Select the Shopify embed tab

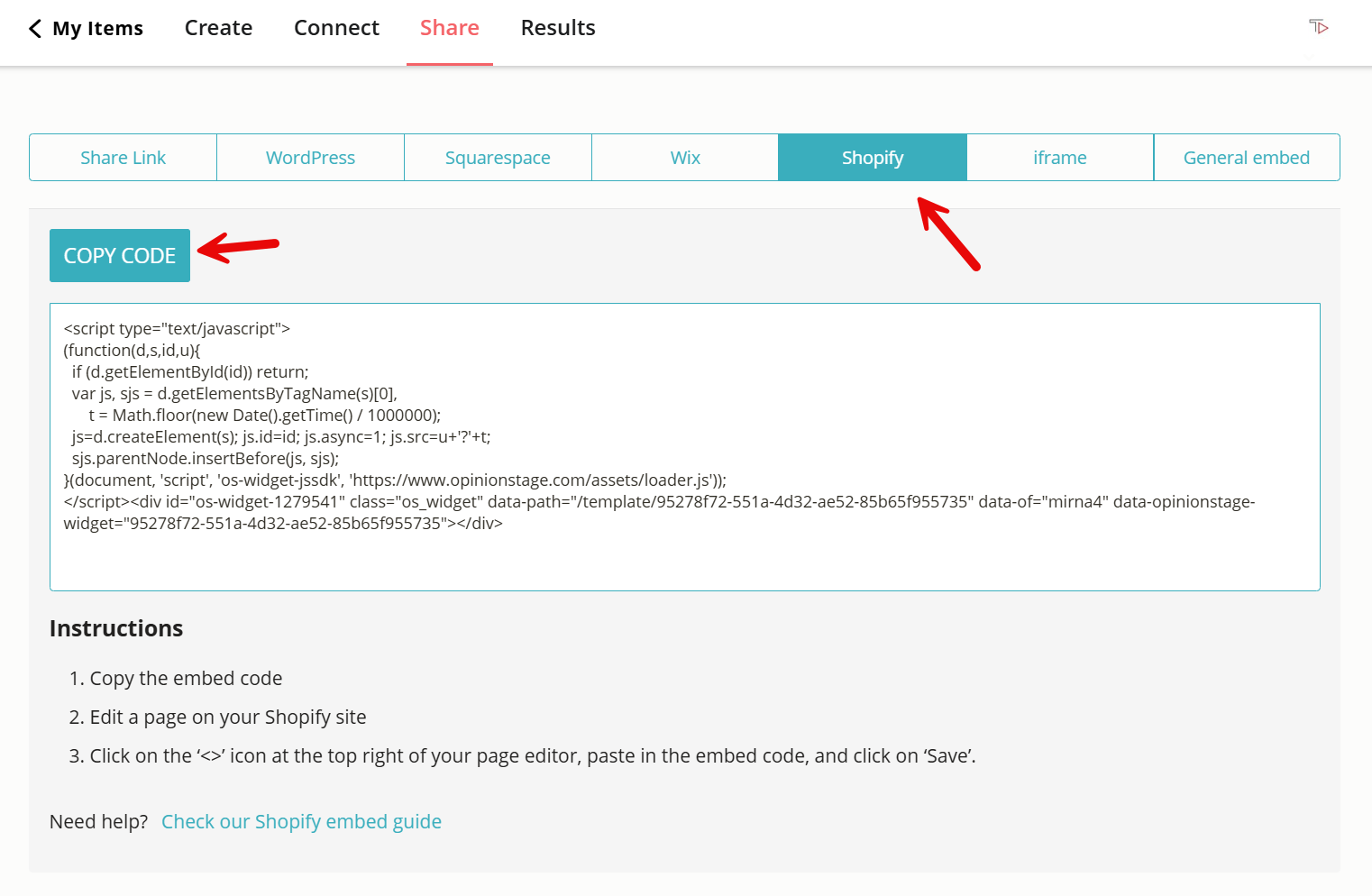(x=872, y=157)
